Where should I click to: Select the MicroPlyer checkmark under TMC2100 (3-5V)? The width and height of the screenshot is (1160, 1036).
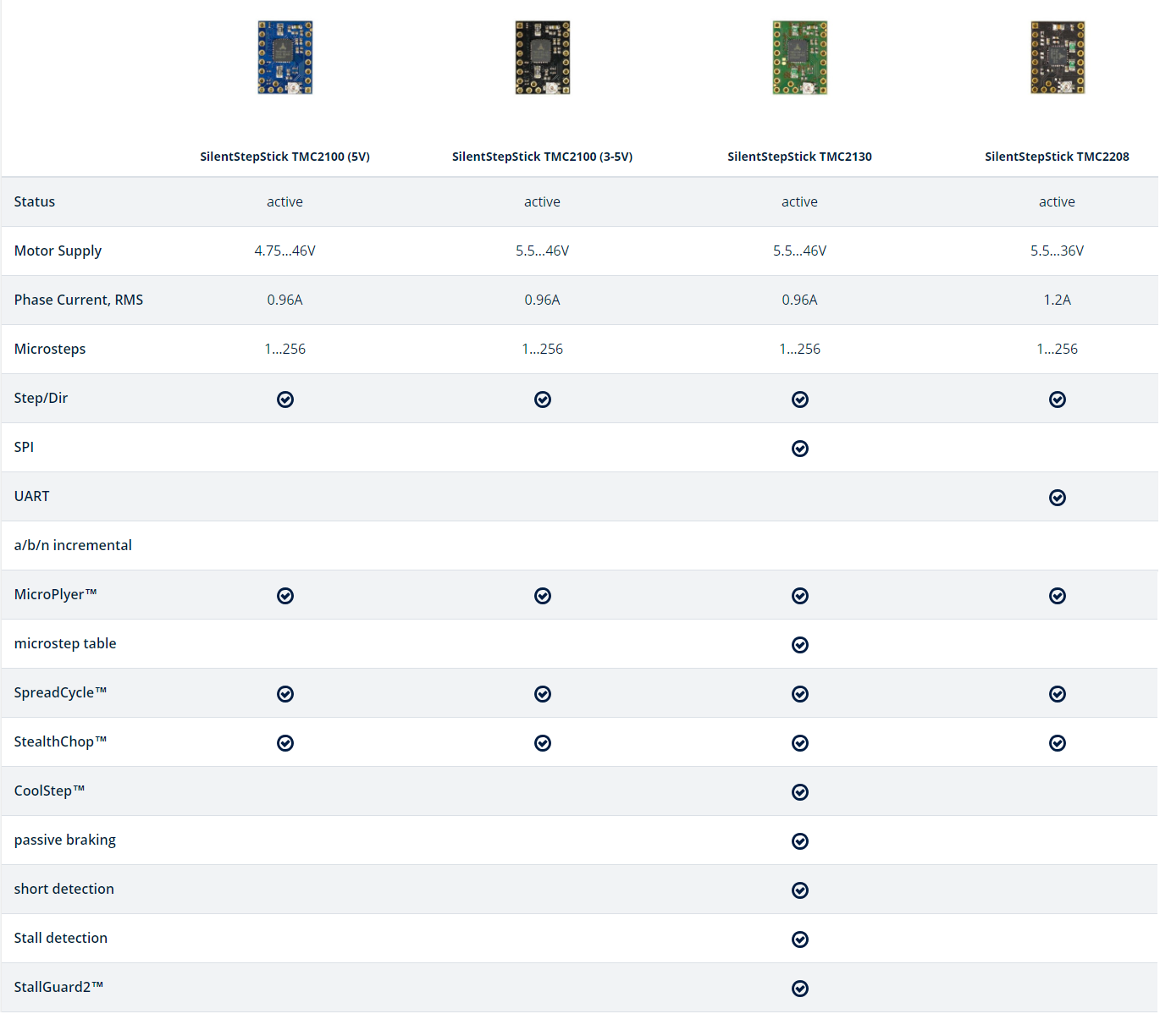542,595
